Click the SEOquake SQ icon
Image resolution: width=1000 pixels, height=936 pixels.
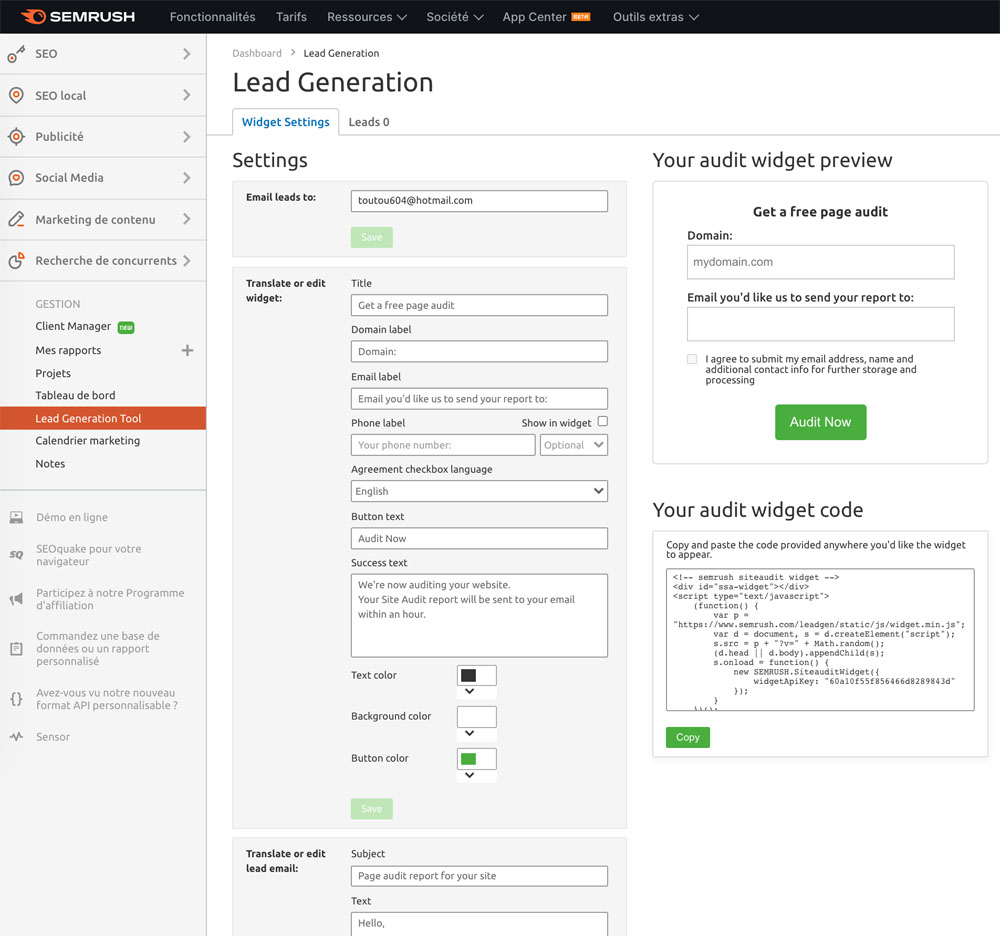point(17,555)
